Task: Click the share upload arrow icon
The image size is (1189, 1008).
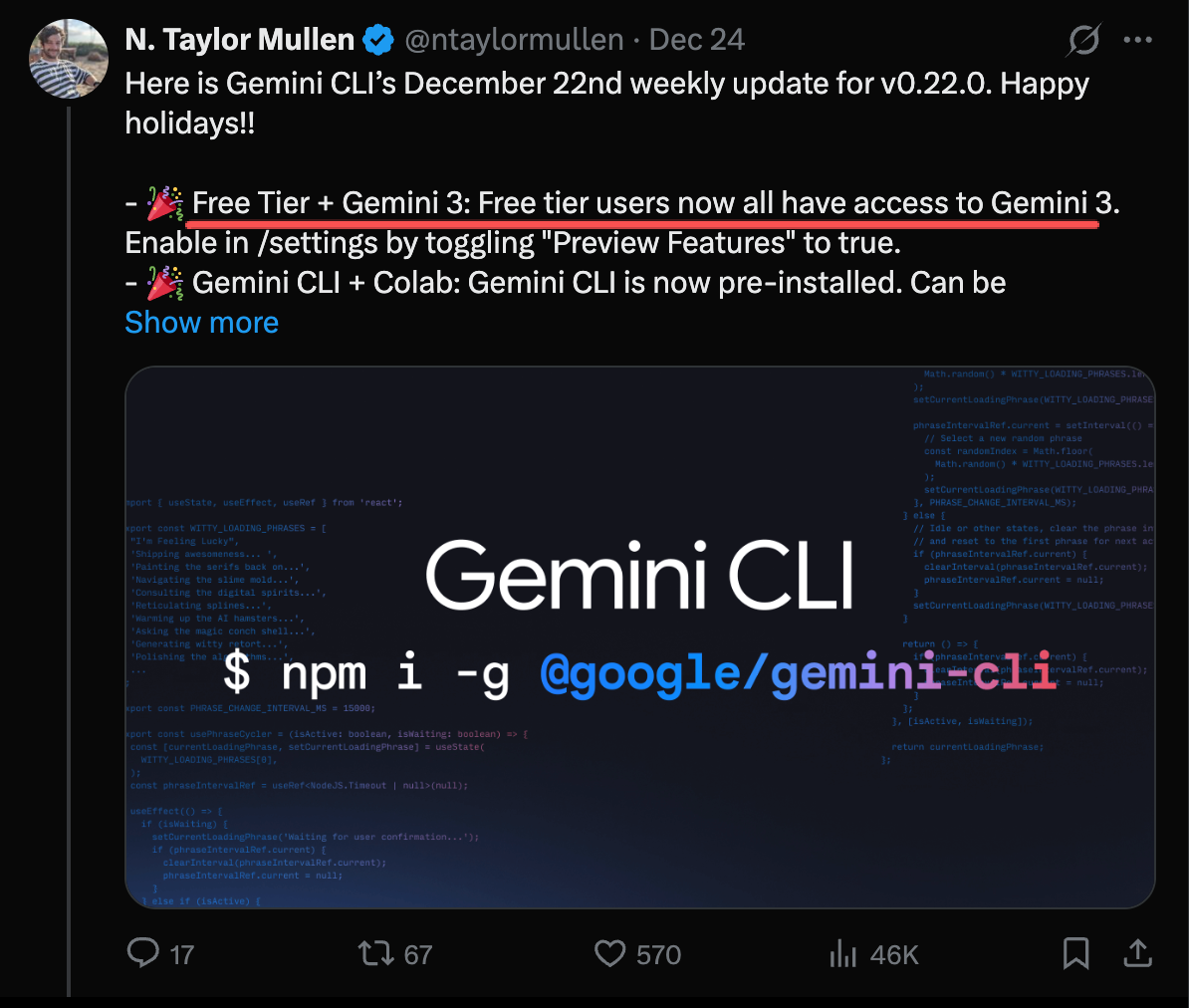Action: point(1137,953)
